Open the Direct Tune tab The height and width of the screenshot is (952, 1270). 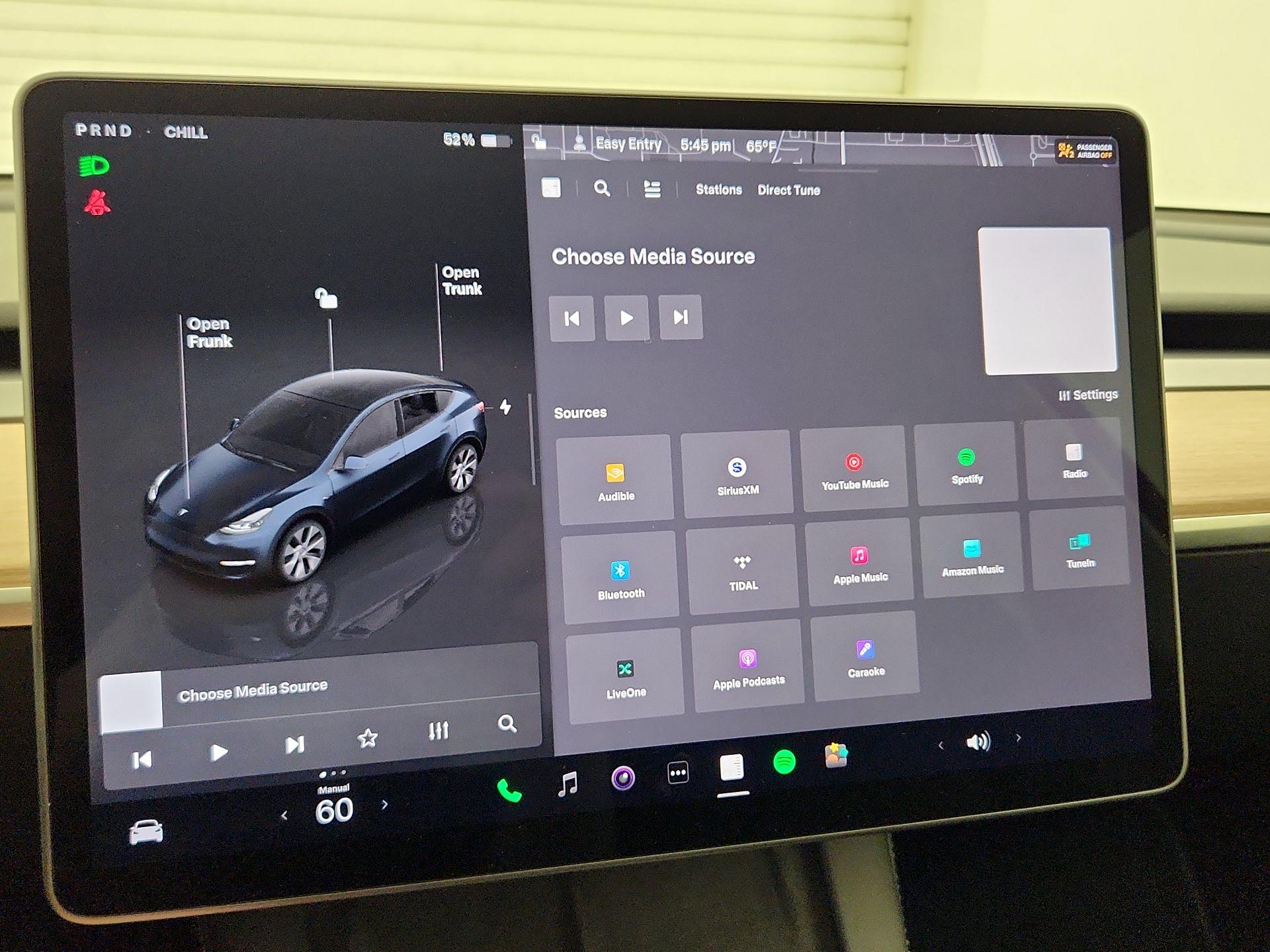788,190
